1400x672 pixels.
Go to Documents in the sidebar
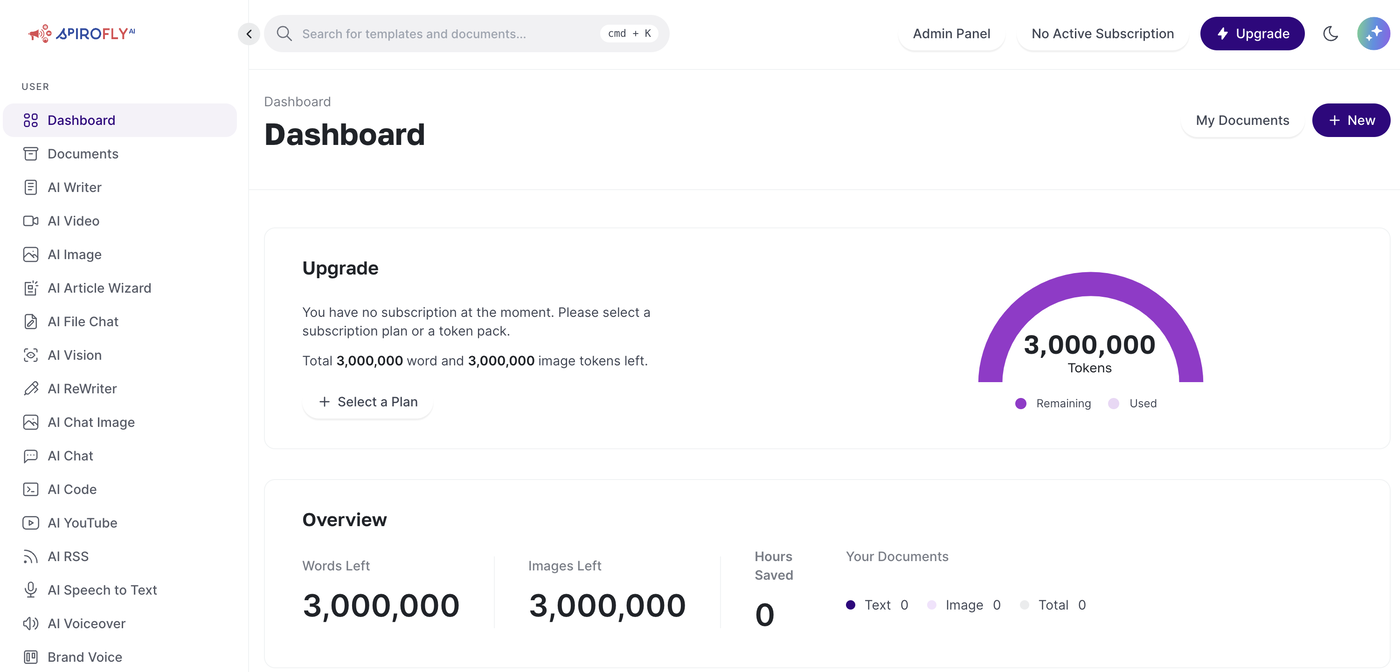(83, 154)
